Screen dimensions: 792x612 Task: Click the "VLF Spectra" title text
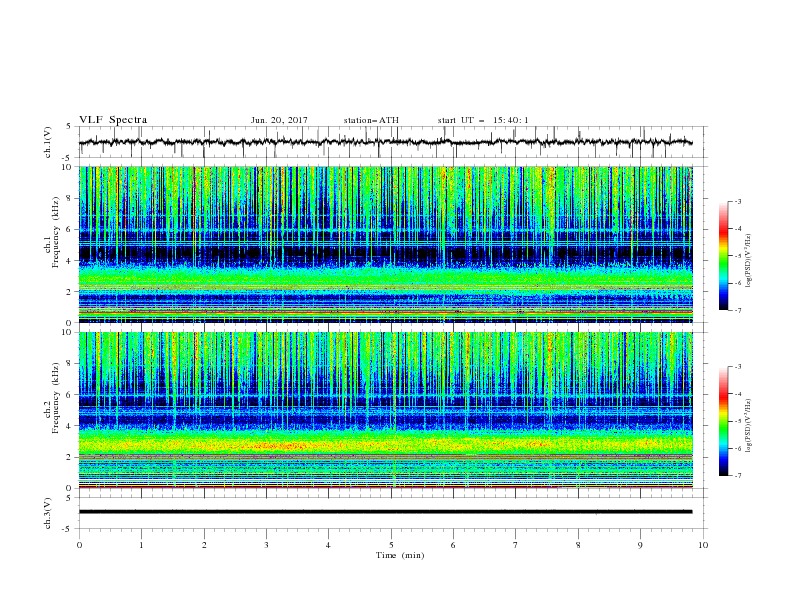pos(113,120)
